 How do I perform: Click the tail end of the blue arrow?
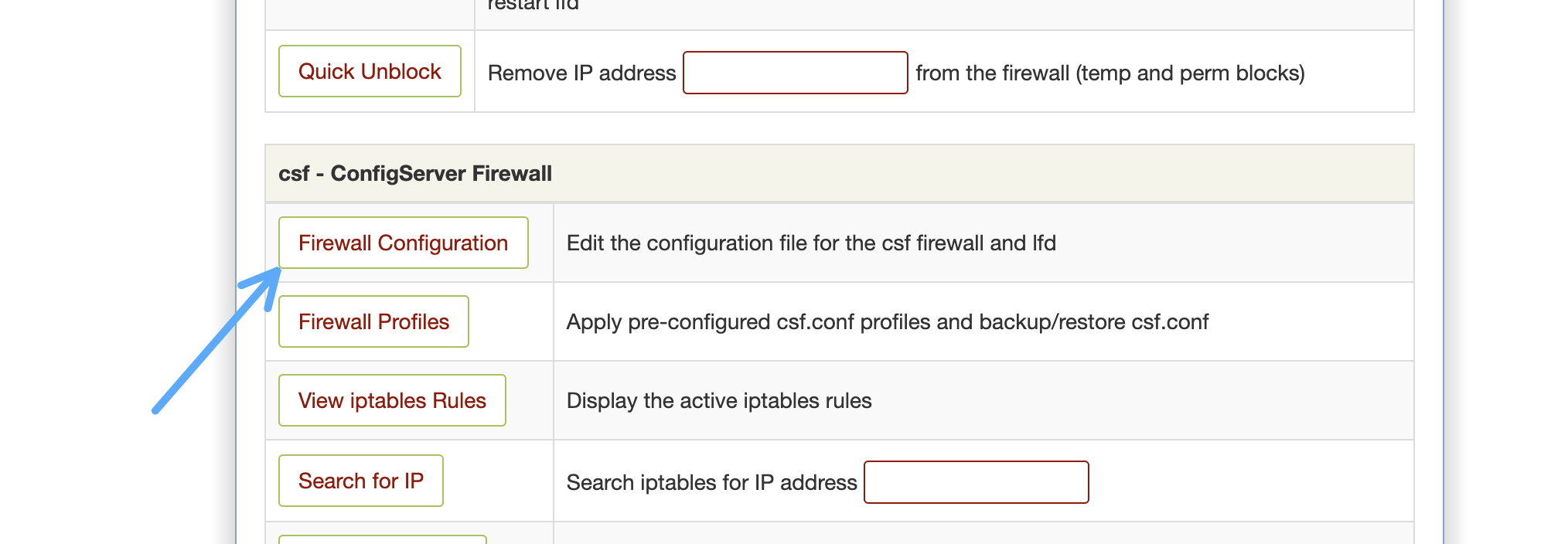[x=157, y=409]
